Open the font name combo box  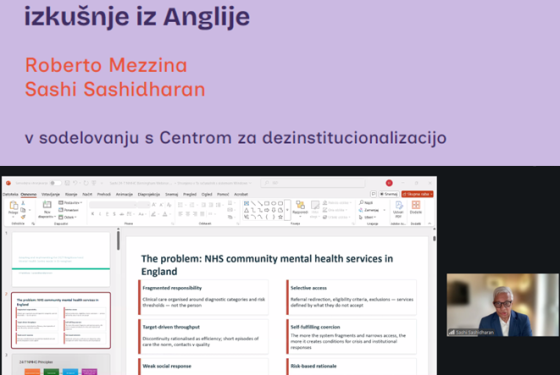pyautogui.click(x=113, y=205)
